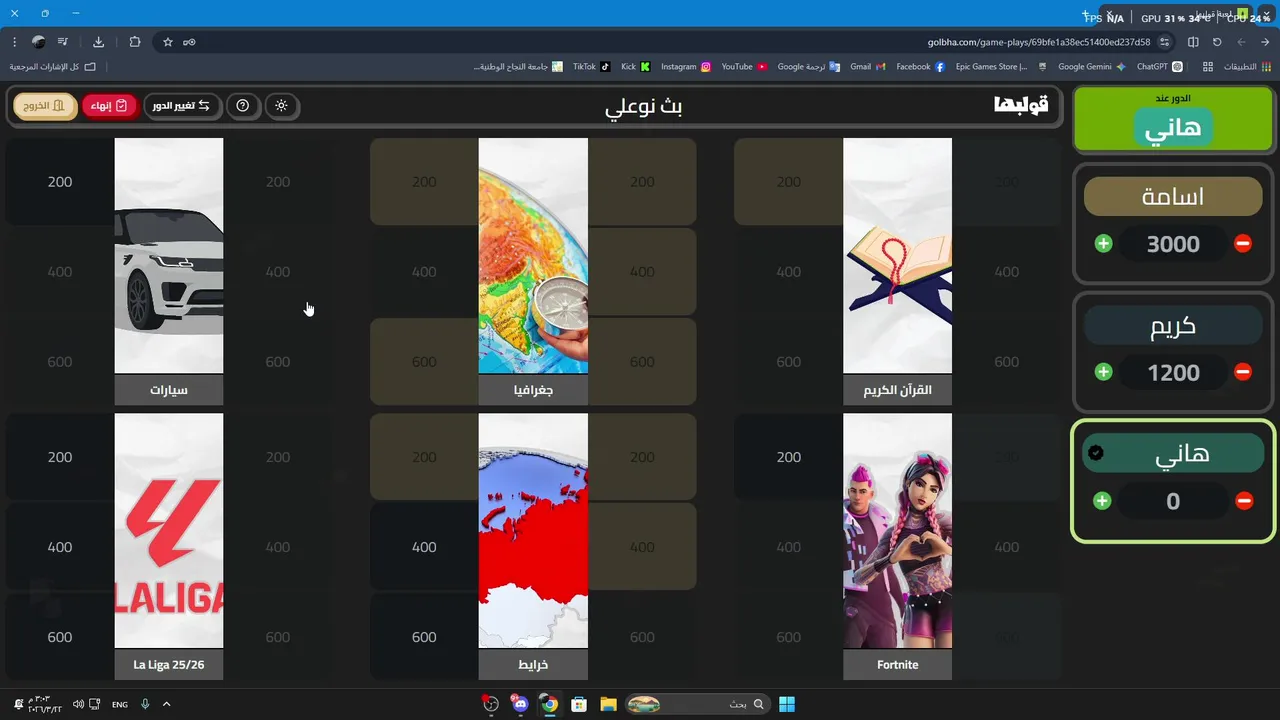Click the taskbar بحث search box
This screenshot has width=1280, height=720.
click(x=699, y=704)
